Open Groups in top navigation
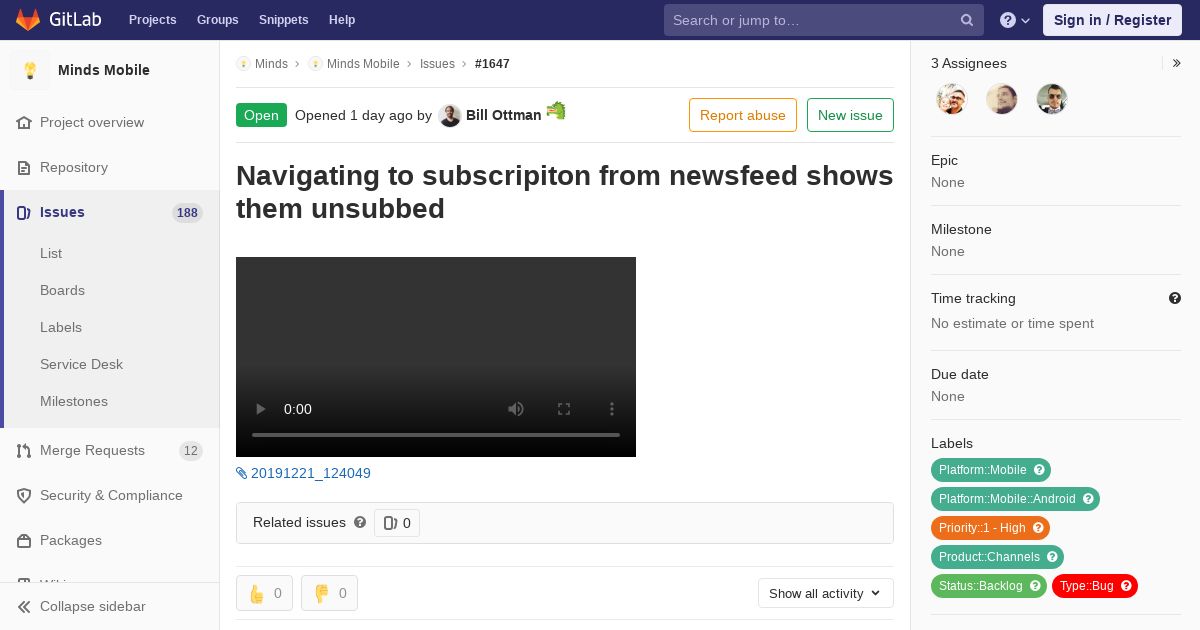Viewport: 1200px width, 630px height. click(218, 20)
